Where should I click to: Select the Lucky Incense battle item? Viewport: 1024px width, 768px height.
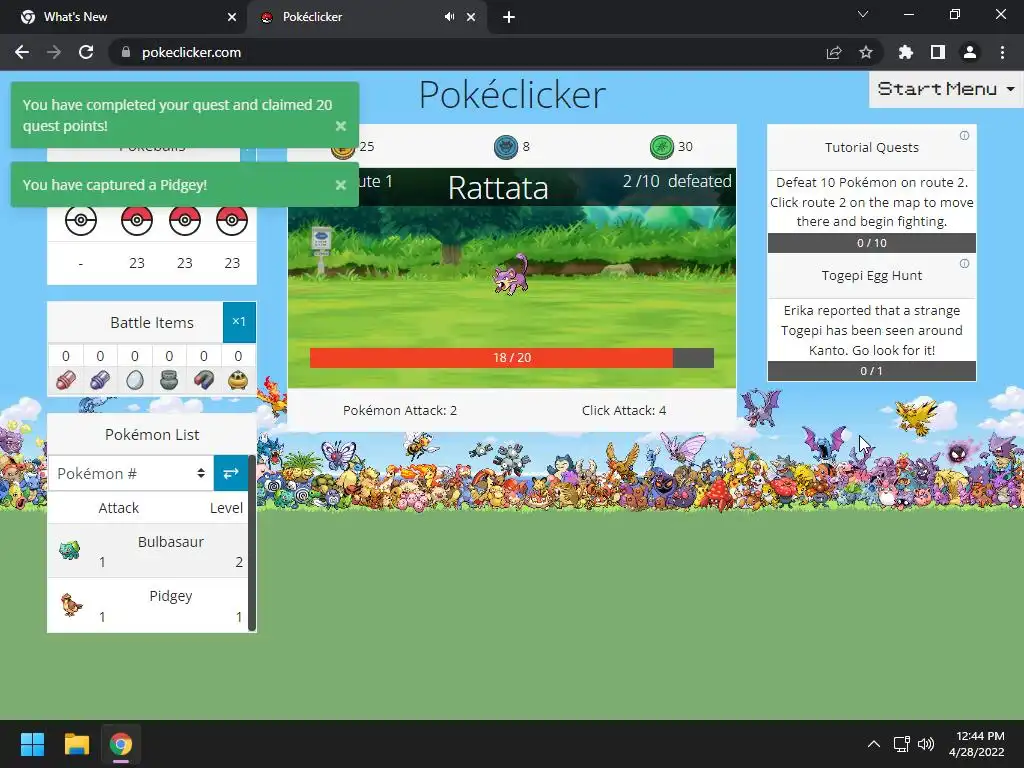pyautogui.click(x=238, y=379)
